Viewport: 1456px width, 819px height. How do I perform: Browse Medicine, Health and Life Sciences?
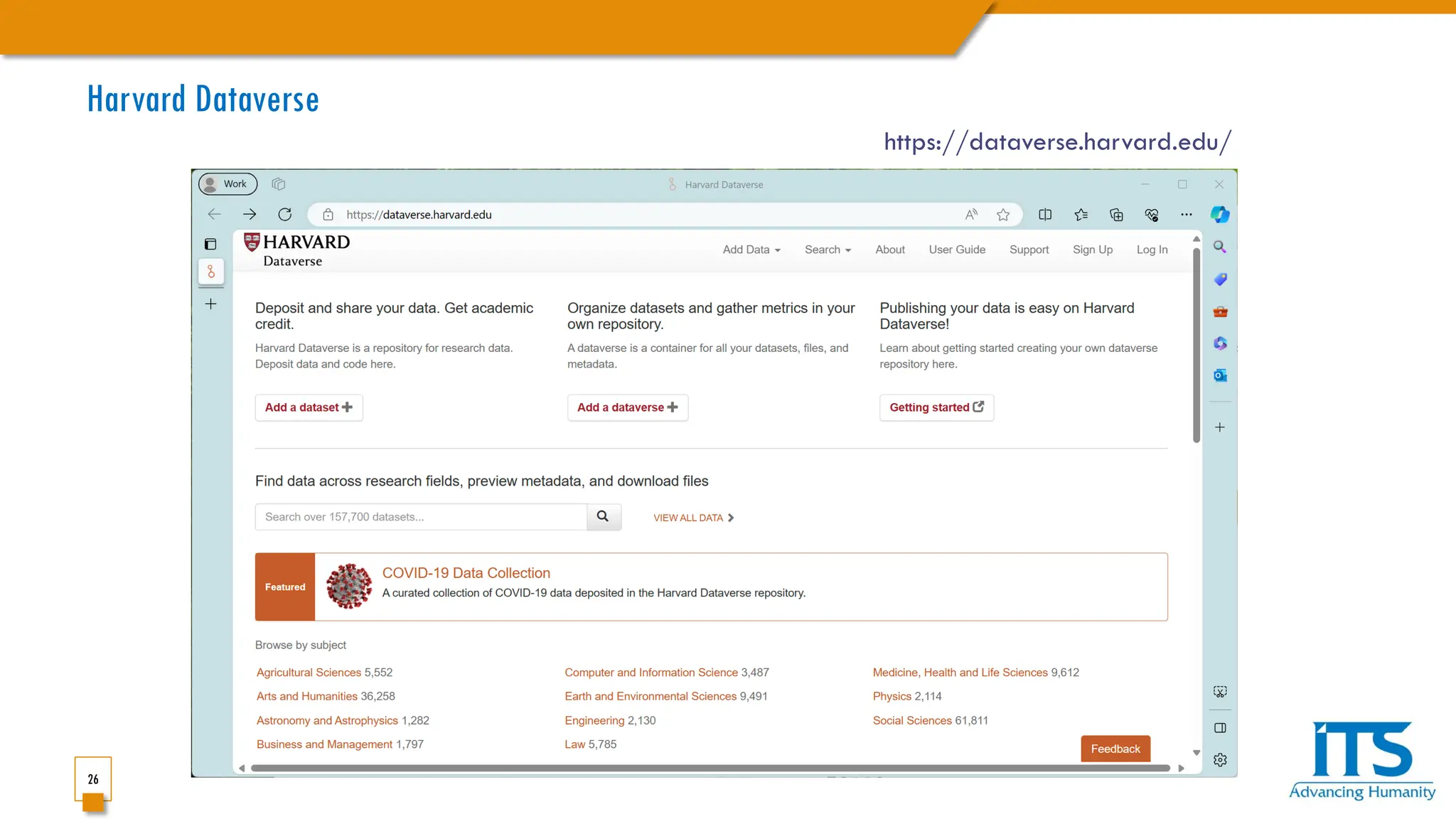(x=960, y=673)
